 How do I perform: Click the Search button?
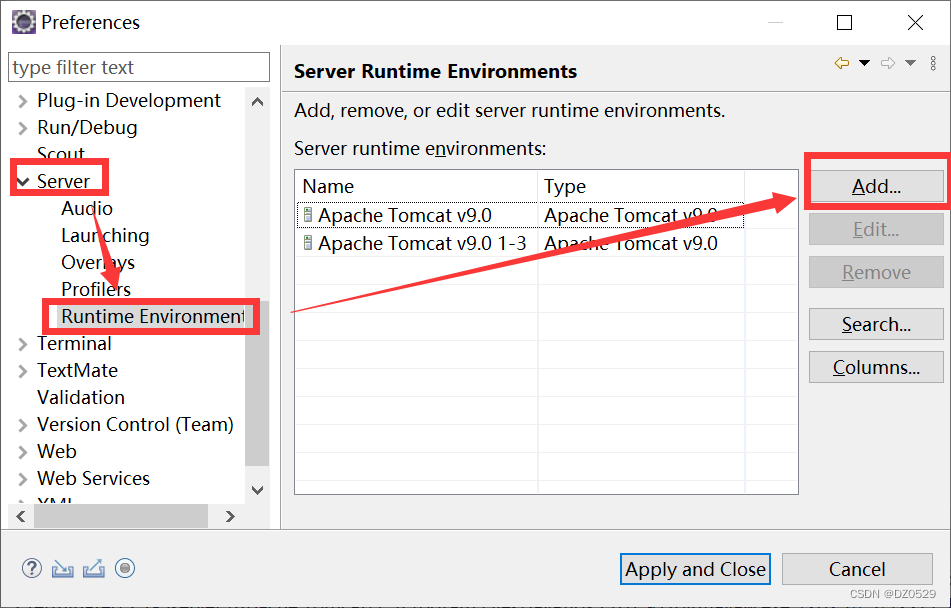[876, 324]
